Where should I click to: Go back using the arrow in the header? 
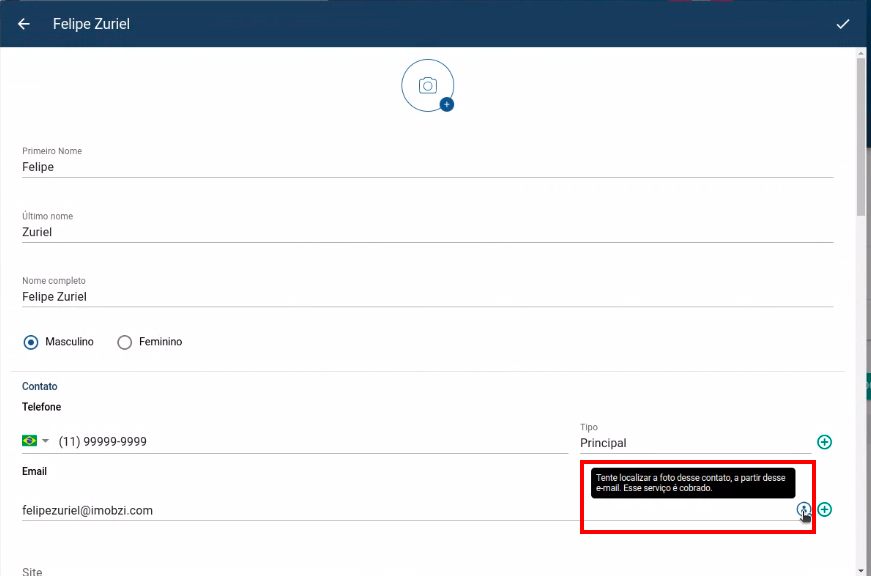(x=24, y=24)
